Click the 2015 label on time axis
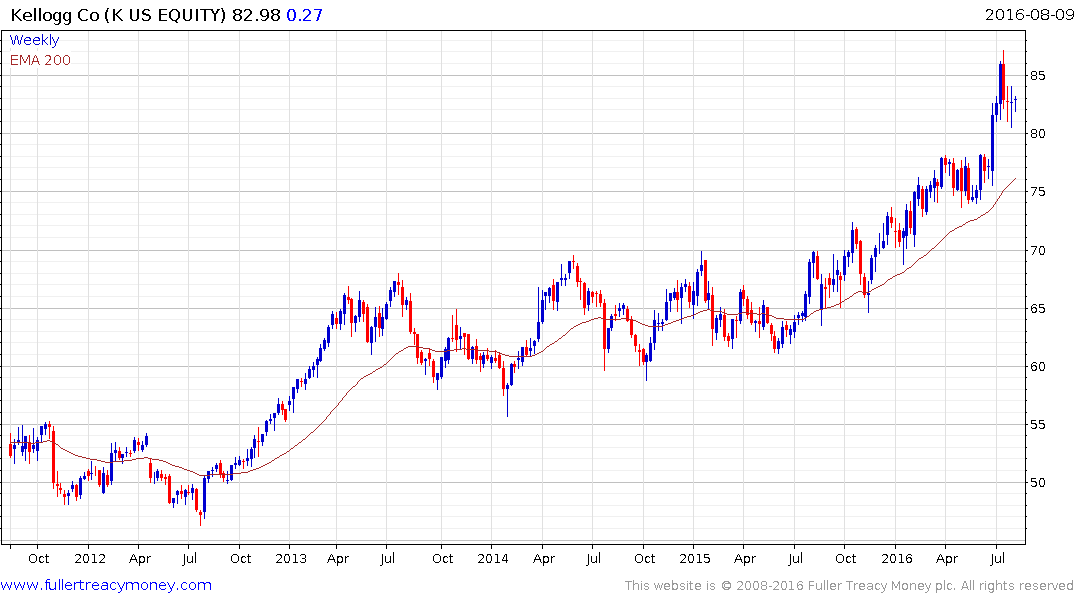This screenshot has height=600, width=1075. tap(694, 558)
